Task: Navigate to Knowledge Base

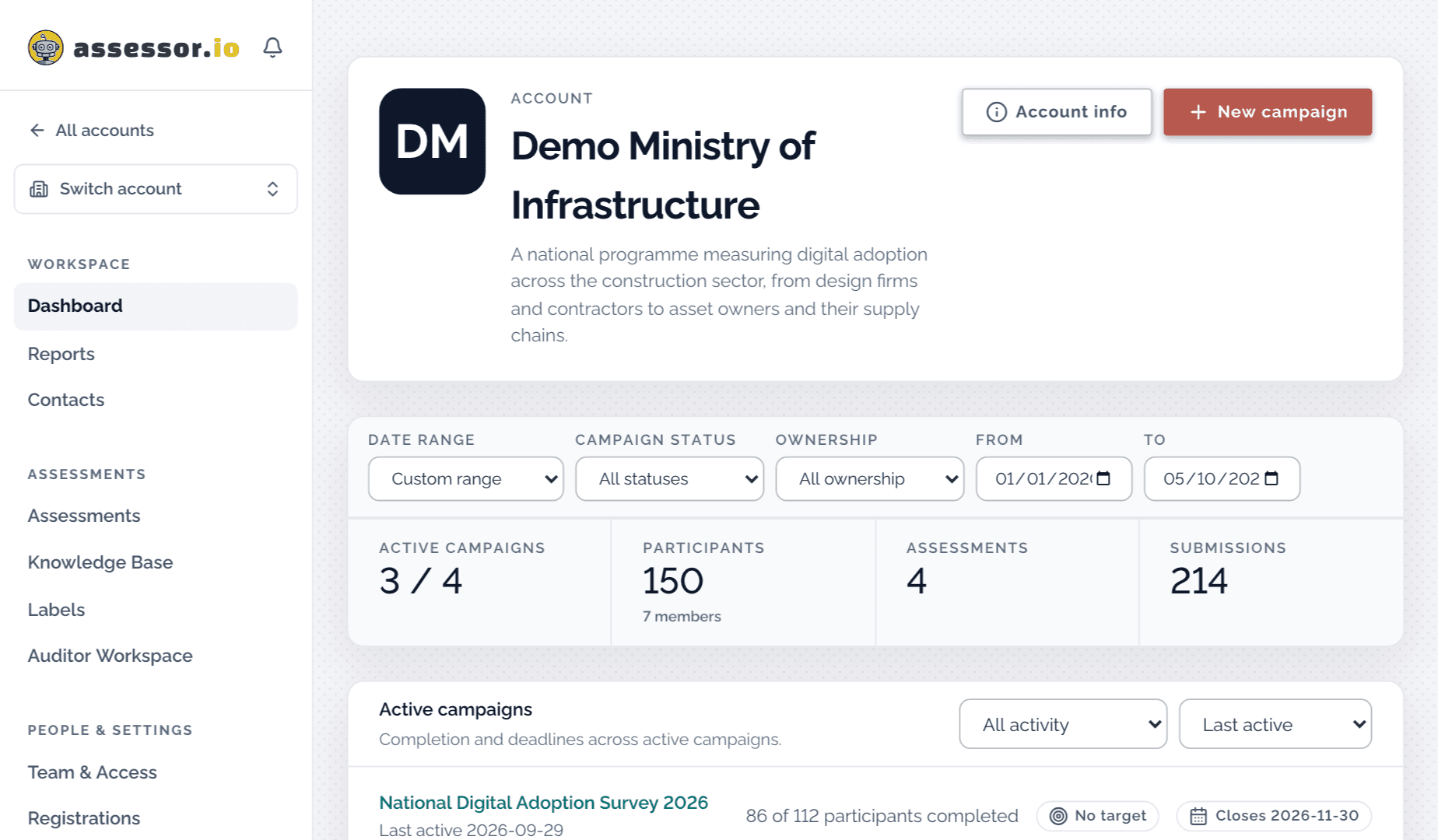Action: click(100, 562)
